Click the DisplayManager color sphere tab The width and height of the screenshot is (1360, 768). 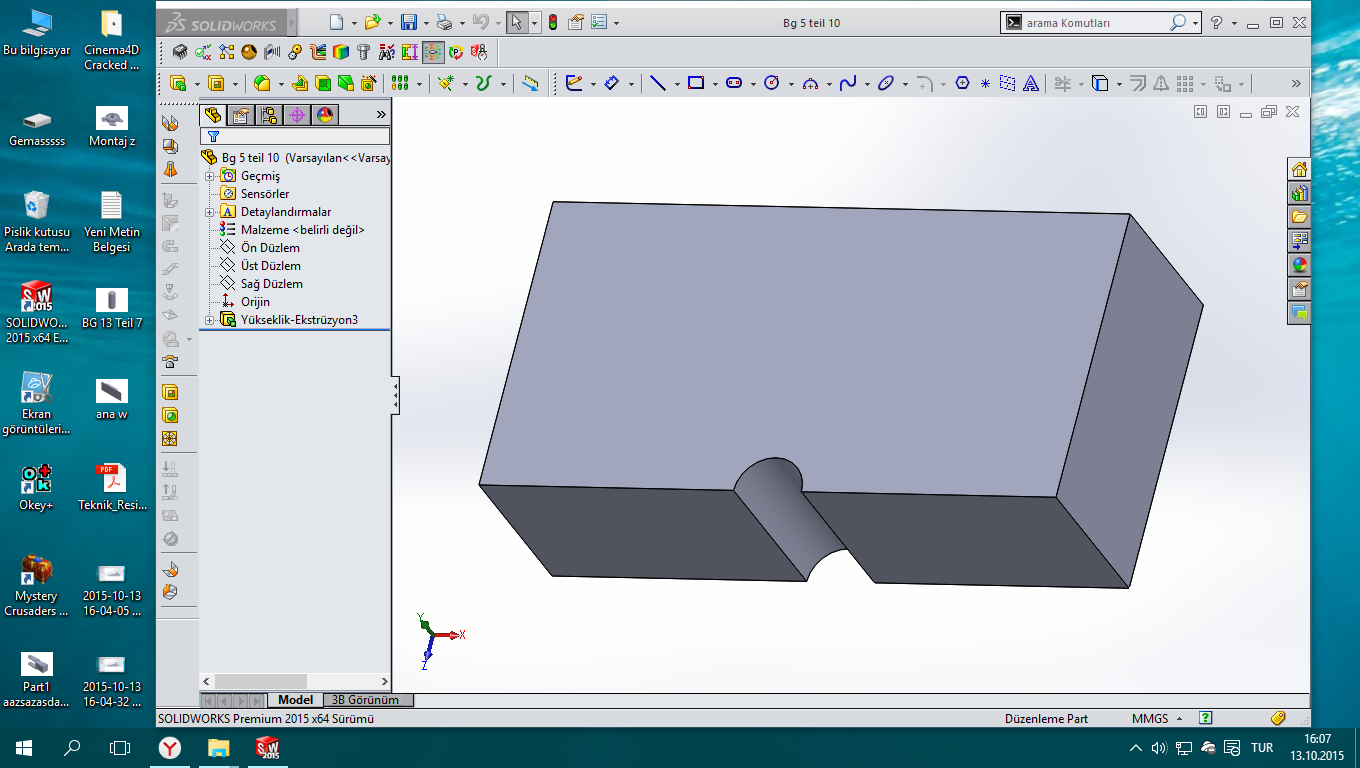325,115
